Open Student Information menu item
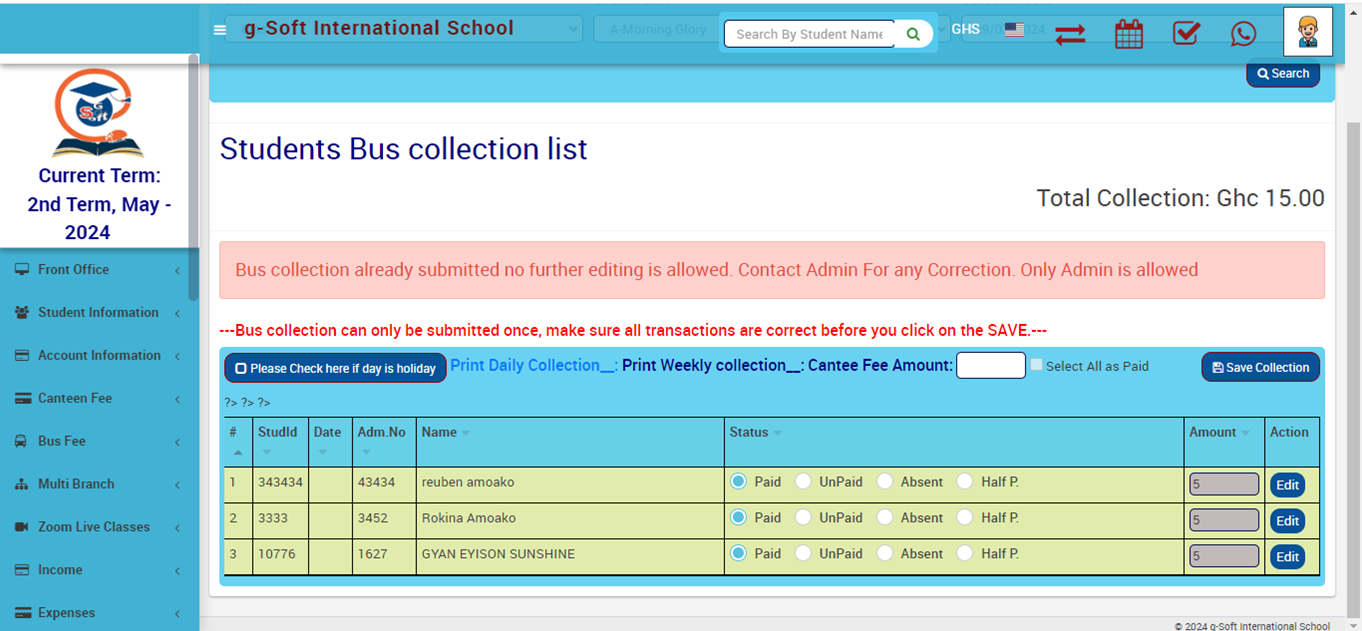 (x=98, y=312)
